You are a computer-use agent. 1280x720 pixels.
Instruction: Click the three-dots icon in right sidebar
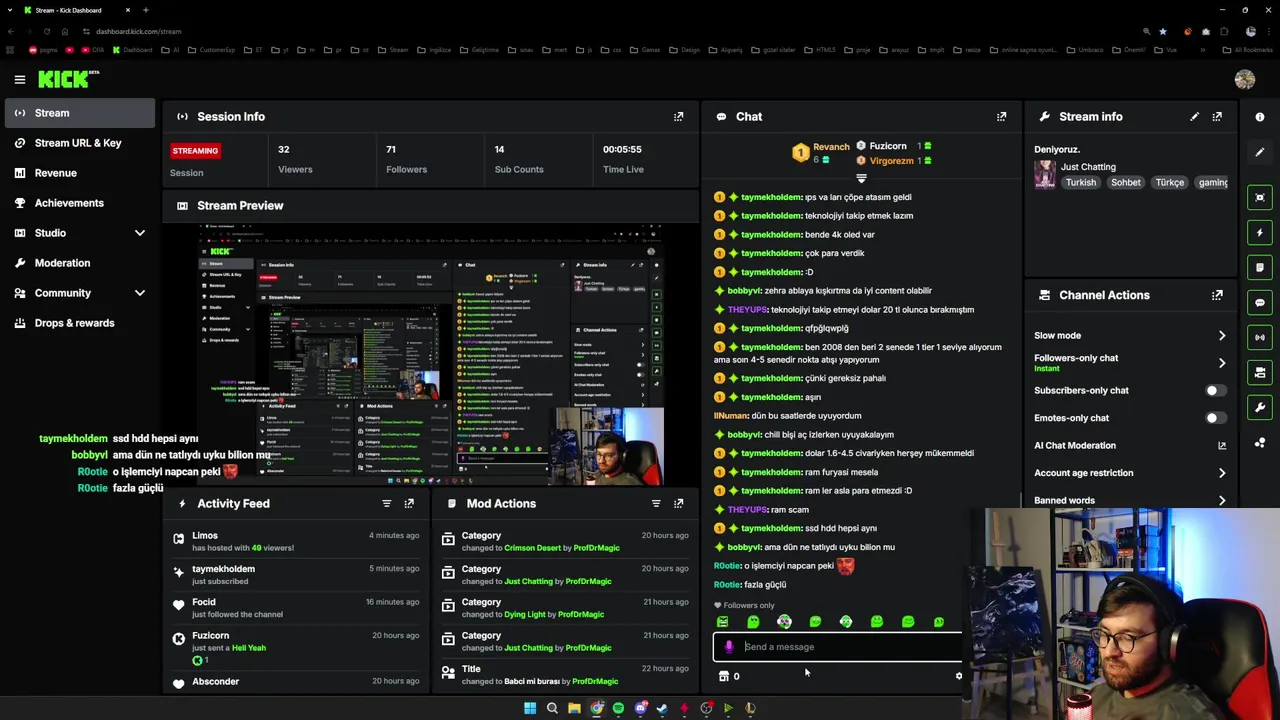tap(1260, 442)
